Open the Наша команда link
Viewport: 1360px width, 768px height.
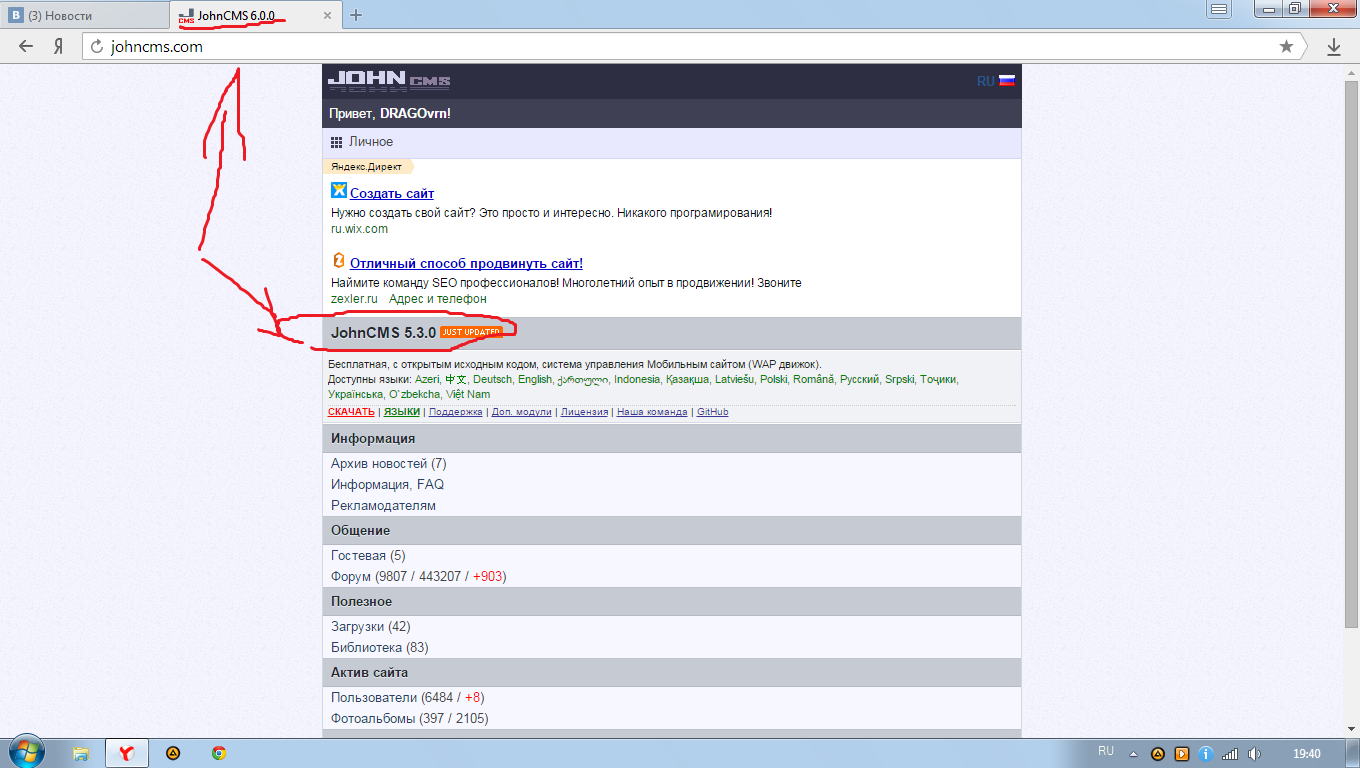click(x=652, y=412)
